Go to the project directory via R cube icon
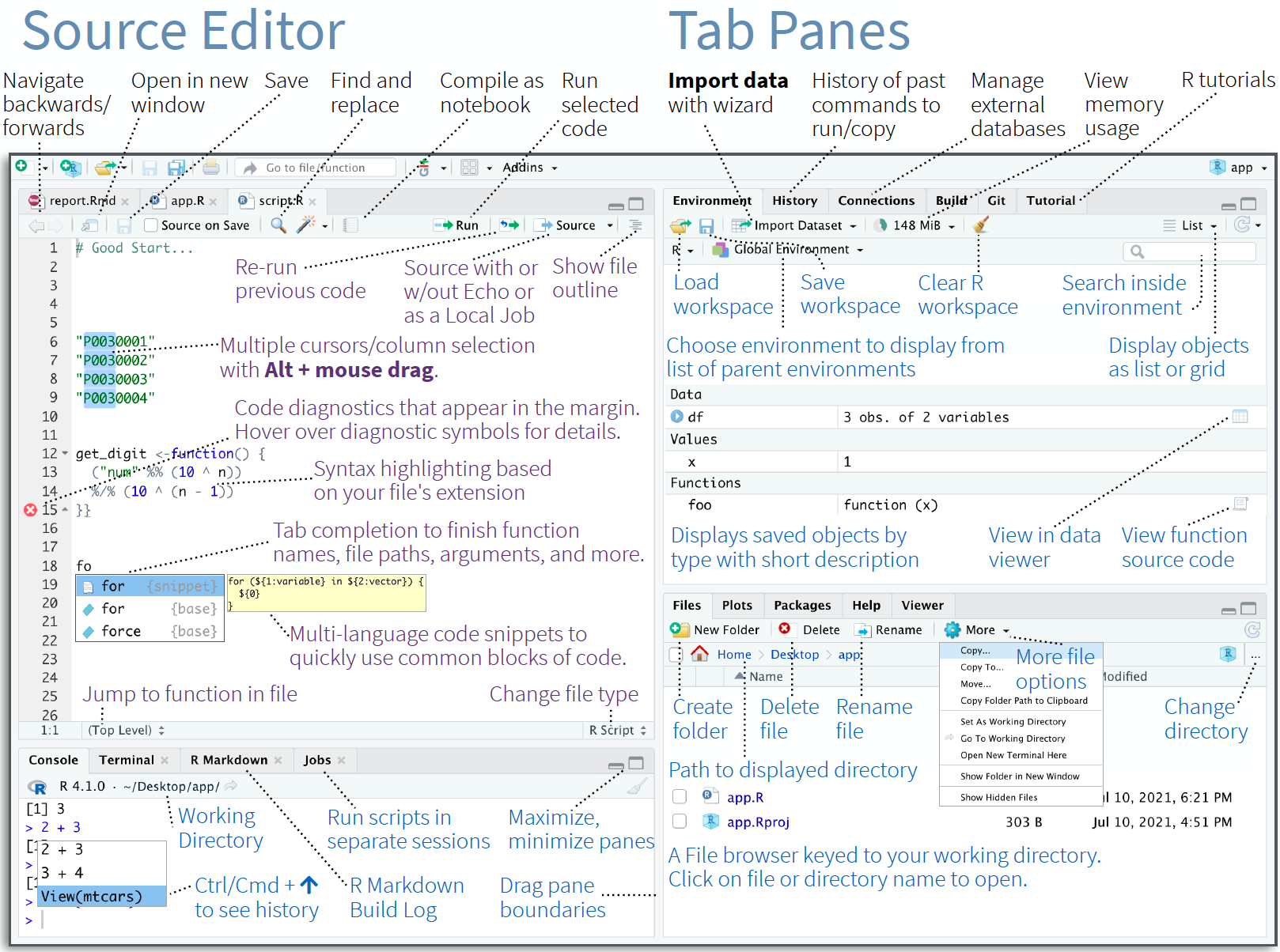Image resolution: width=1280 pixels, height=952 pixels. (x=1228, y=654)
